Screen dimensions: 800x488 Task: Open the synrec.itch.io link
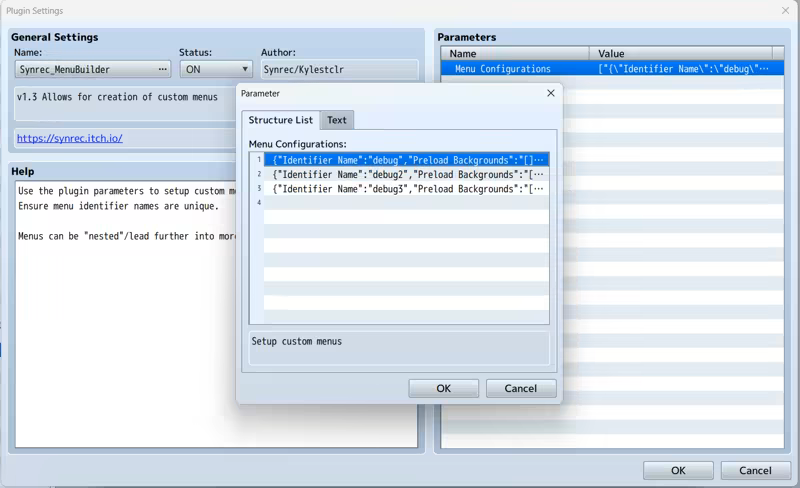pos(70,138)
